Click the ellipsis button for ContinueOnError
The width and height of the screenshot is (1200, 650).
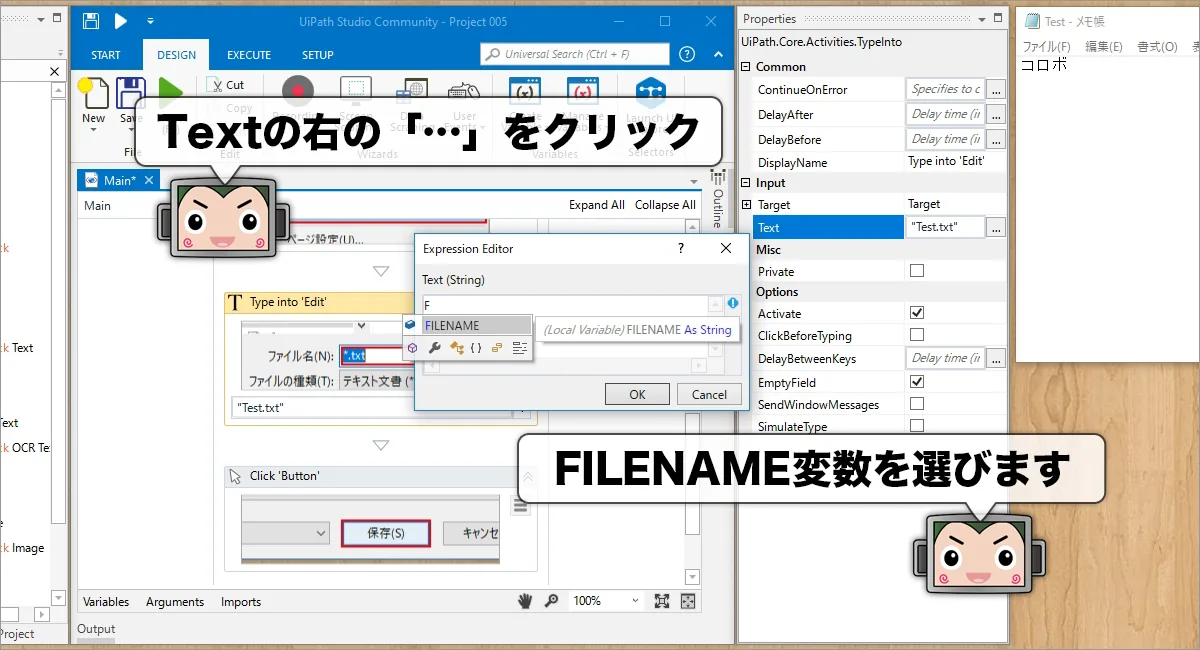pos(995,89)
